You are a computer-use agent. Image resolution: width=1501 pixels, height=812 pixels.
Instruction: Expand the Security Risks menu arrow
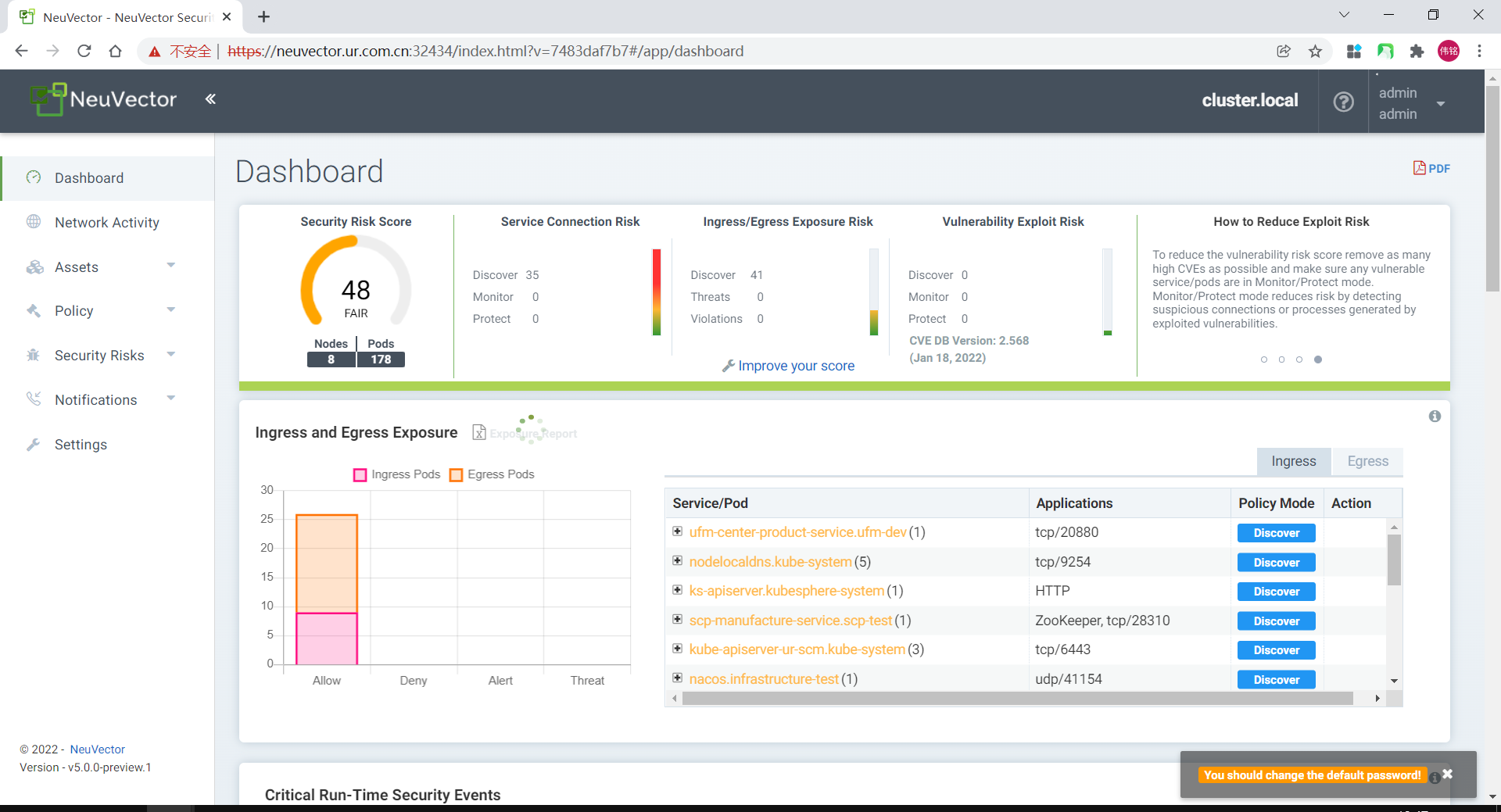(171, 355)
